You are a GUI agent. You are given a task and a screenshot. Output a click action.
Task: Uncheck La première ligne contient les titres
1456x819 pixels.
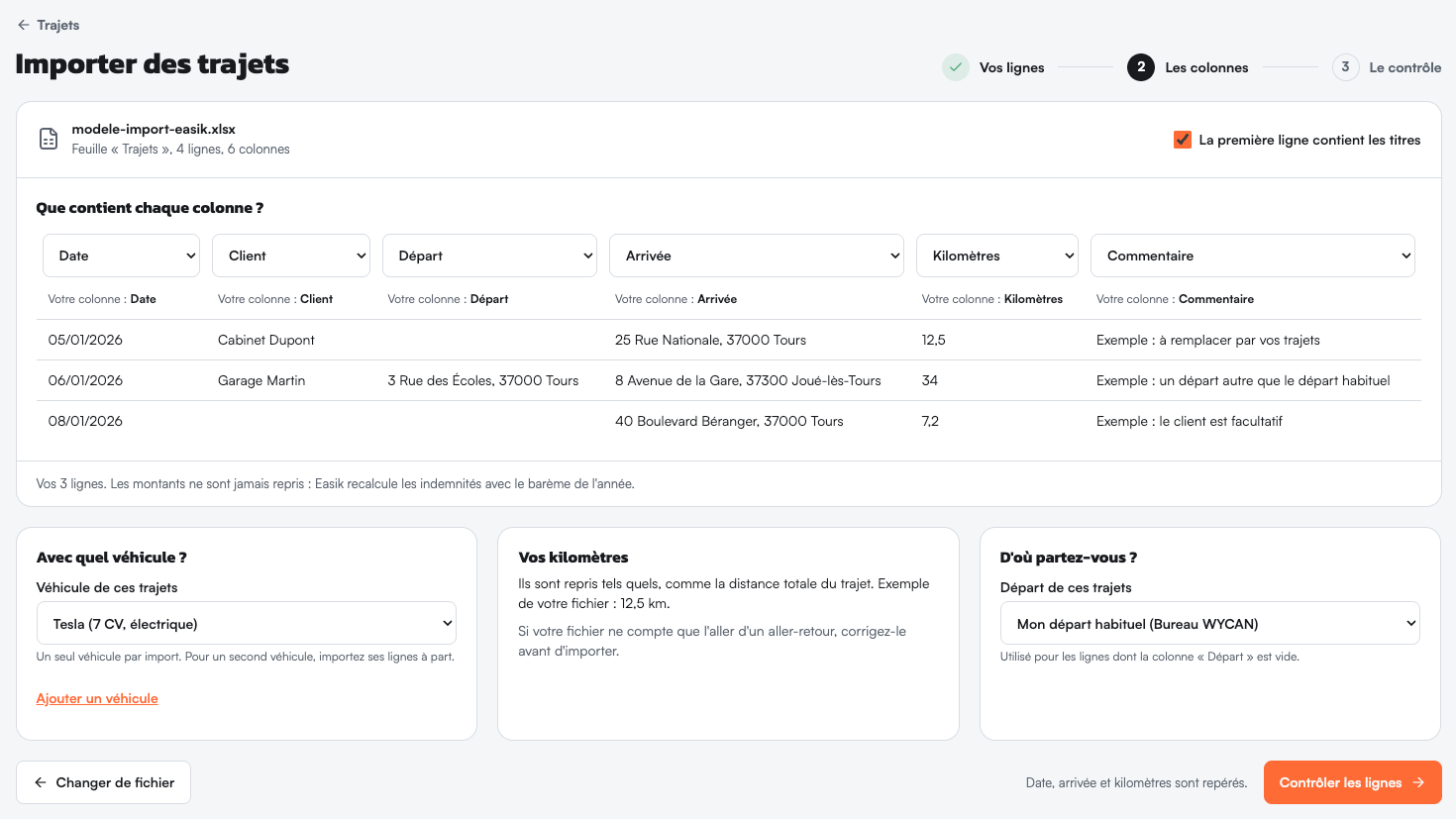tap(1183, 140)
